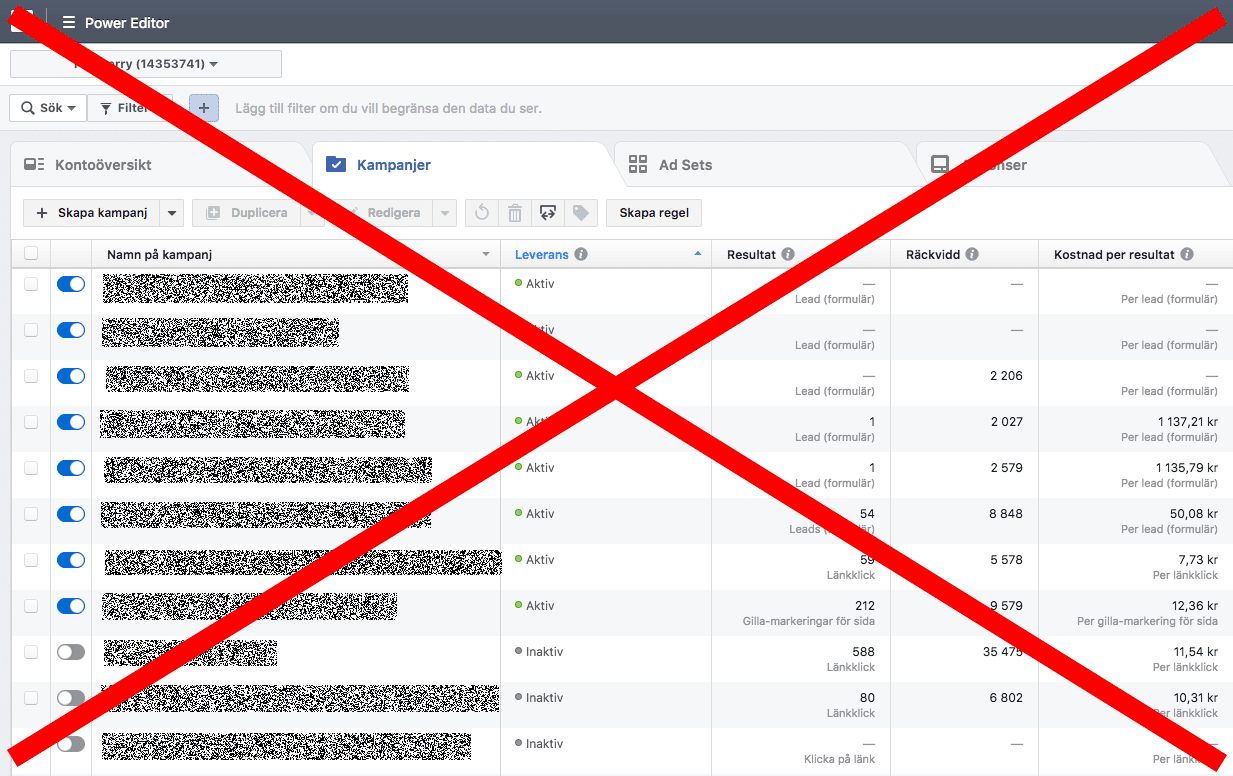The width and height of the screenshot is (1233, 776).
Task: Open the hamburger menu beside Power Editor
Action: point(69,22)
